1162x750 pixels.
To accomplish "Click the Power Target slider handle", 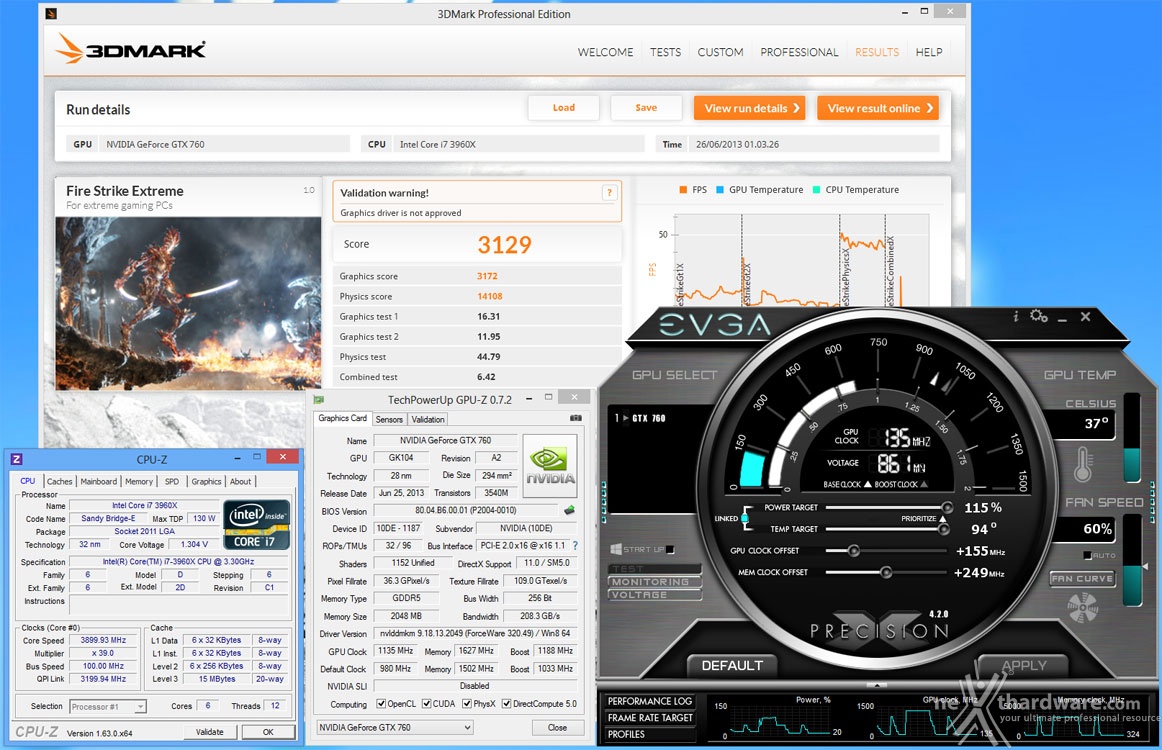I will 947,508.
